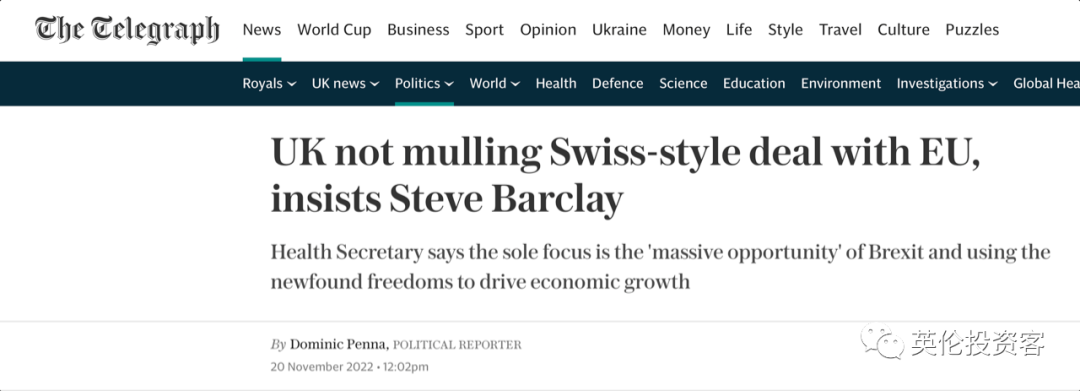Open the Politics submenu chevron
The image size is (1080, 391).
[449, 84]
